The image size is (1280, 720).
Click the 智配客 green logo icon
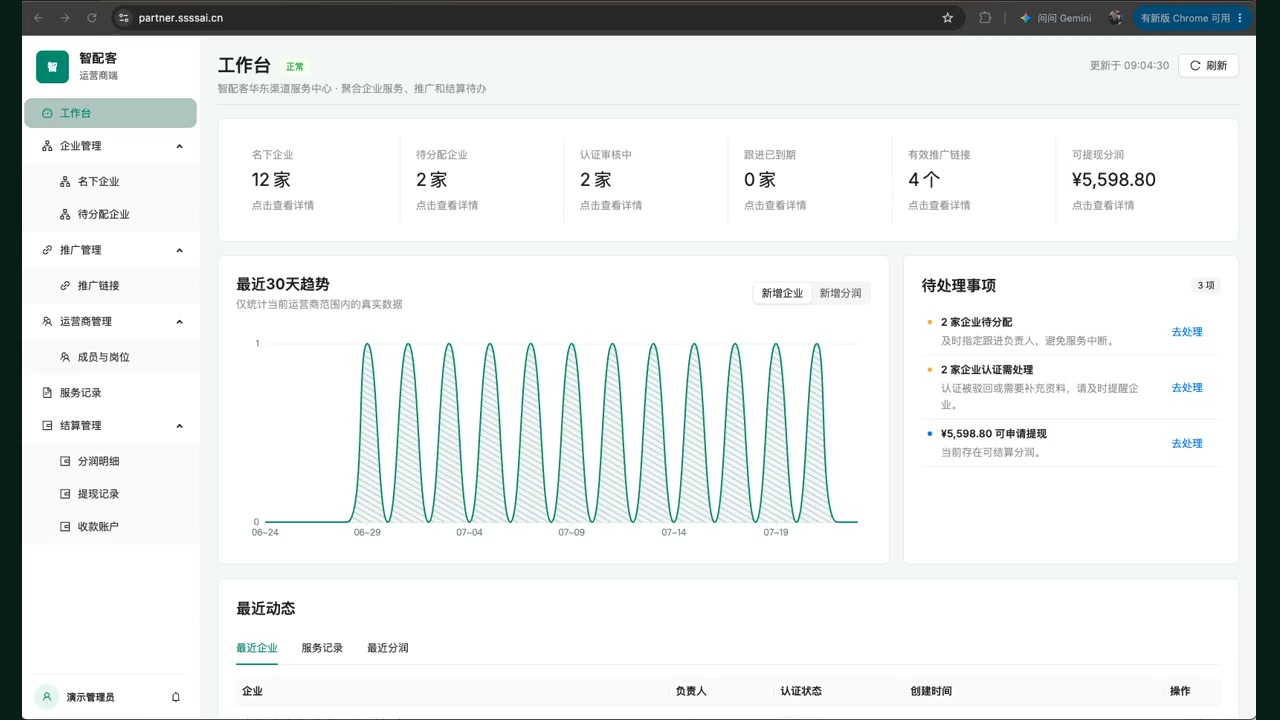click(x=52, y=67)
